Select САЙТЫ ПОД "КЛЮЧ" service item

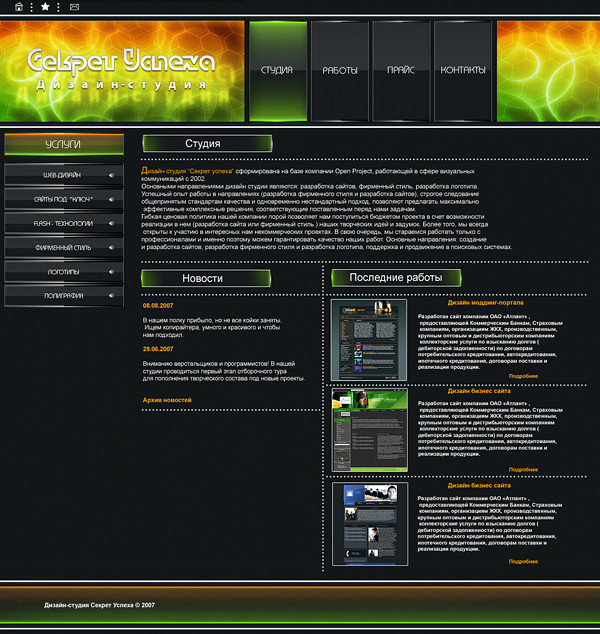[x=64, y=199]
